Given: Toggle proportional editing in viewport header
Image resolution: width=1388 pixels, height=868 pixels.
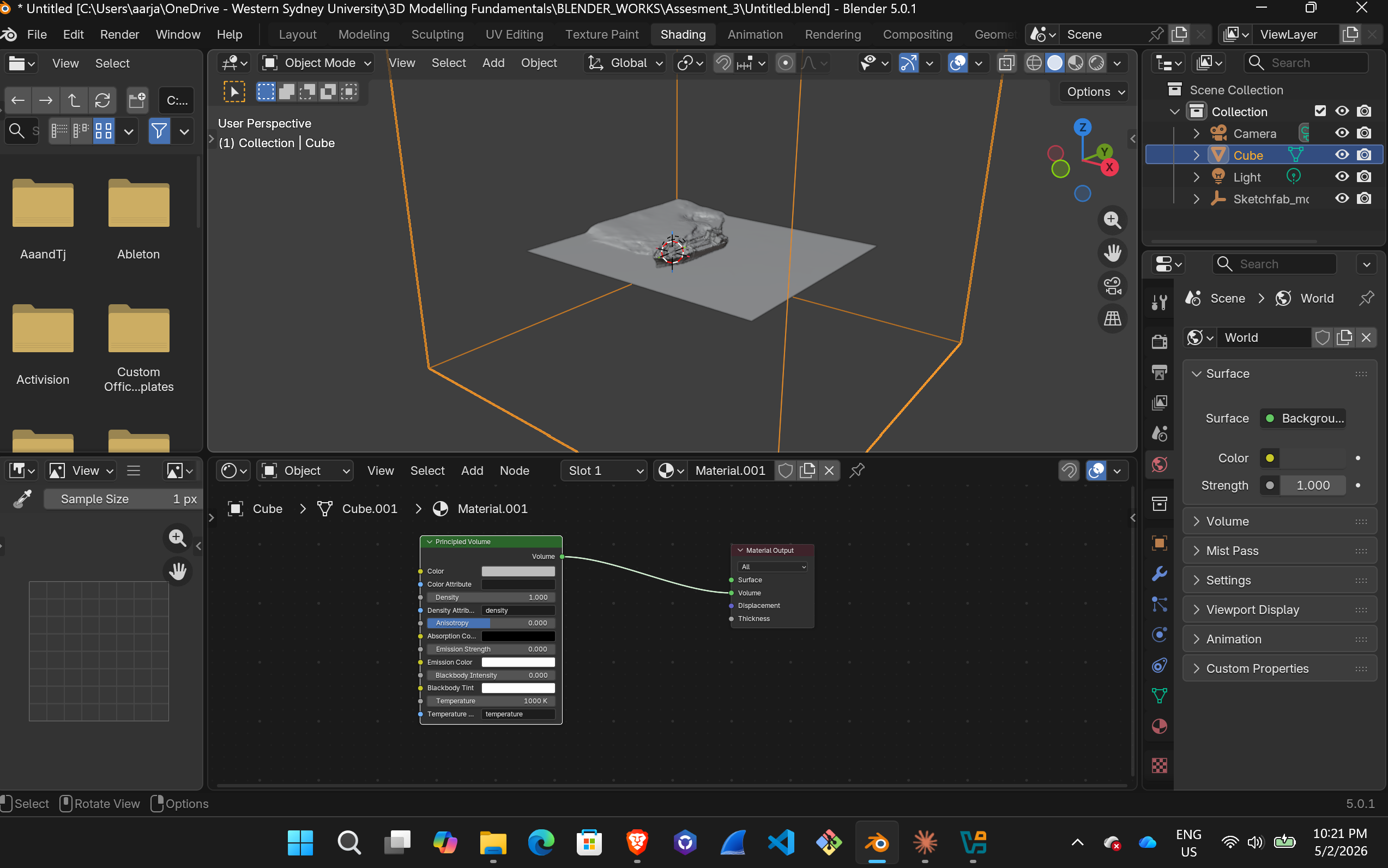Looking at the screenshot, I should pyautogui.click(x=785, y=63).
